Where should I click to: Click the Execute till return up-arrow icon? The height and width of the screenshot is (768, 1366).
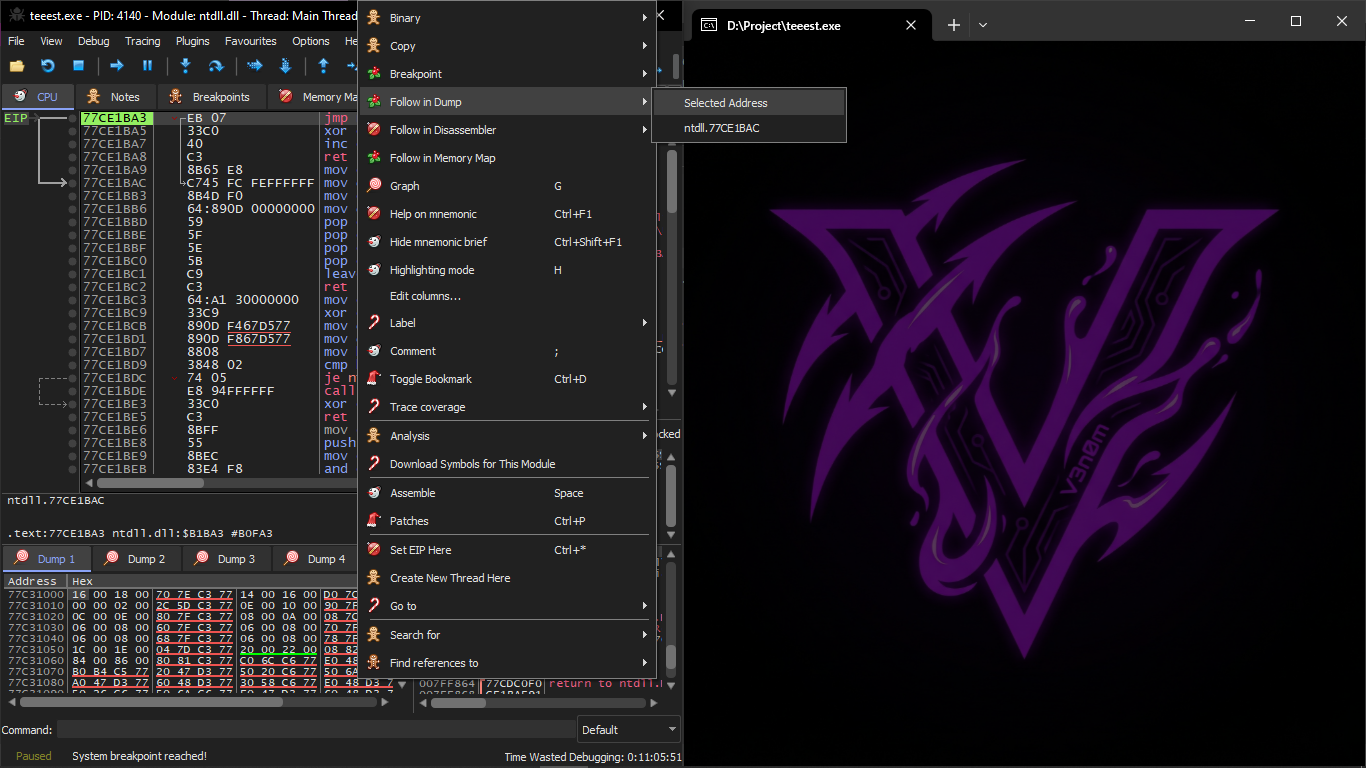(x=323, y=66)
